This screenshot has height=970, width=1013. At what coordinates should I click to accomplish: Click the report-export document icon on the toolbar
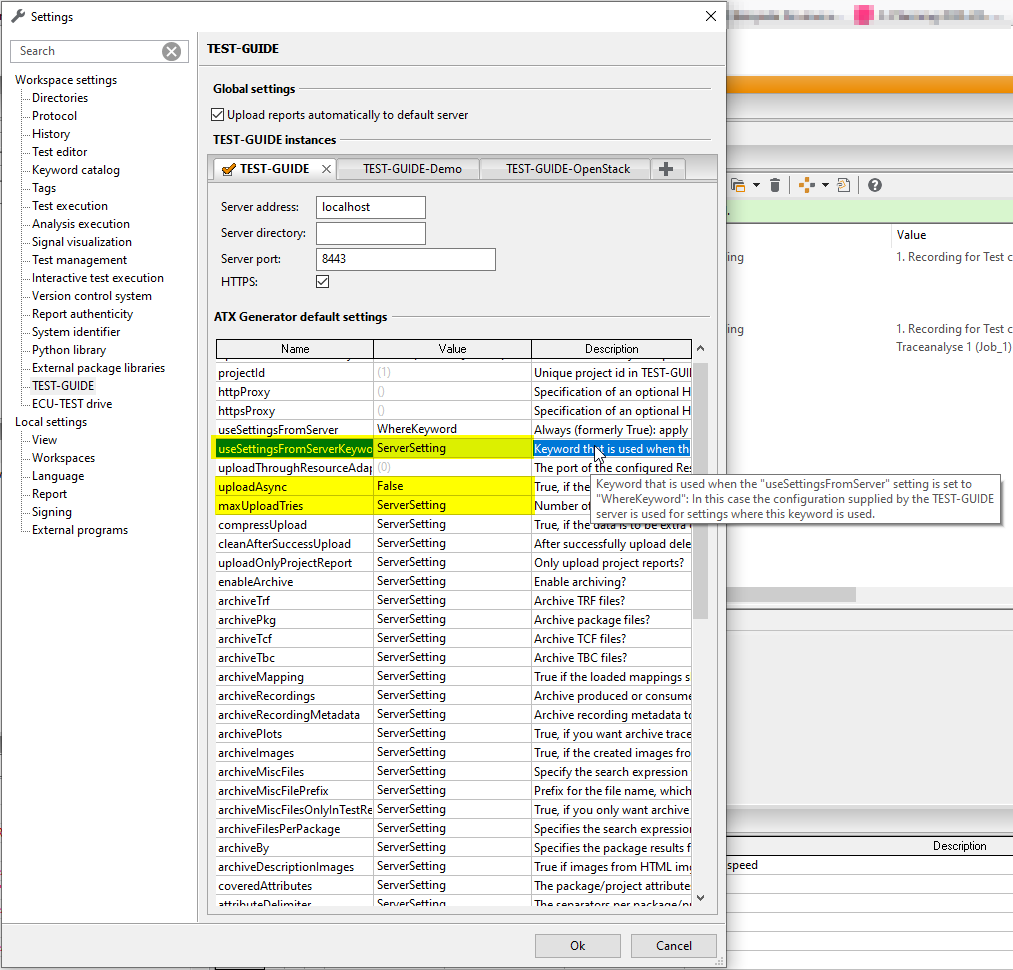(842, 185)
